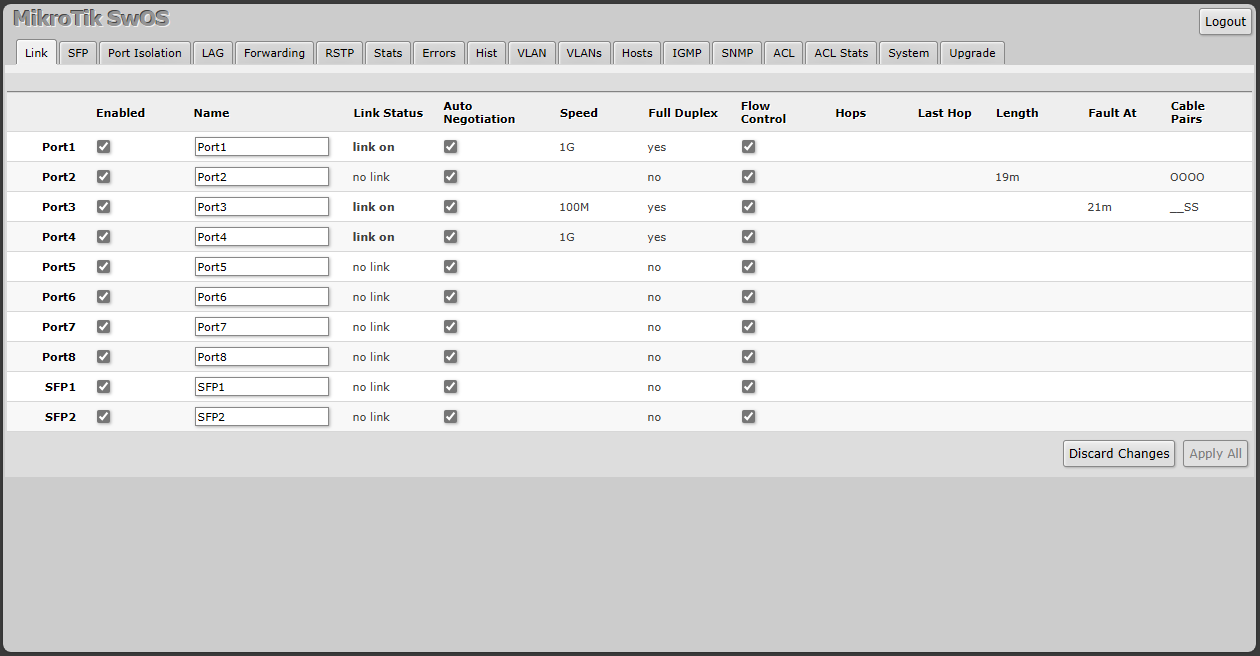Click the Apply All button
Image resolution: width=1260 pixels, height=656 pixels.
click(1215, 454)
